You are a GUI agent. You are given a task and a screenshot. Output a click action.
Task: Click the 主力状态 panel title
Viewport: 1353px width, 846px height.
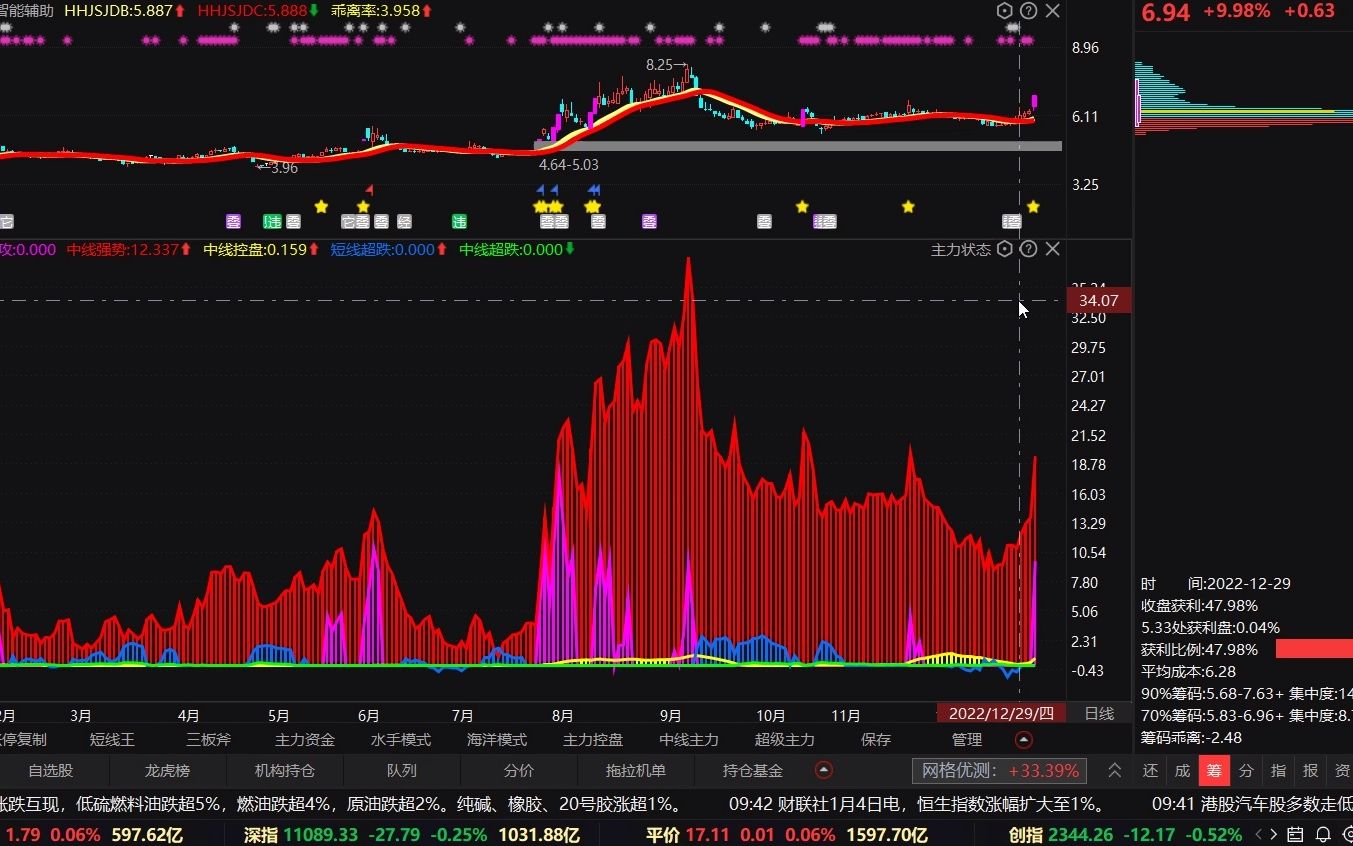(x=961, y=249)
